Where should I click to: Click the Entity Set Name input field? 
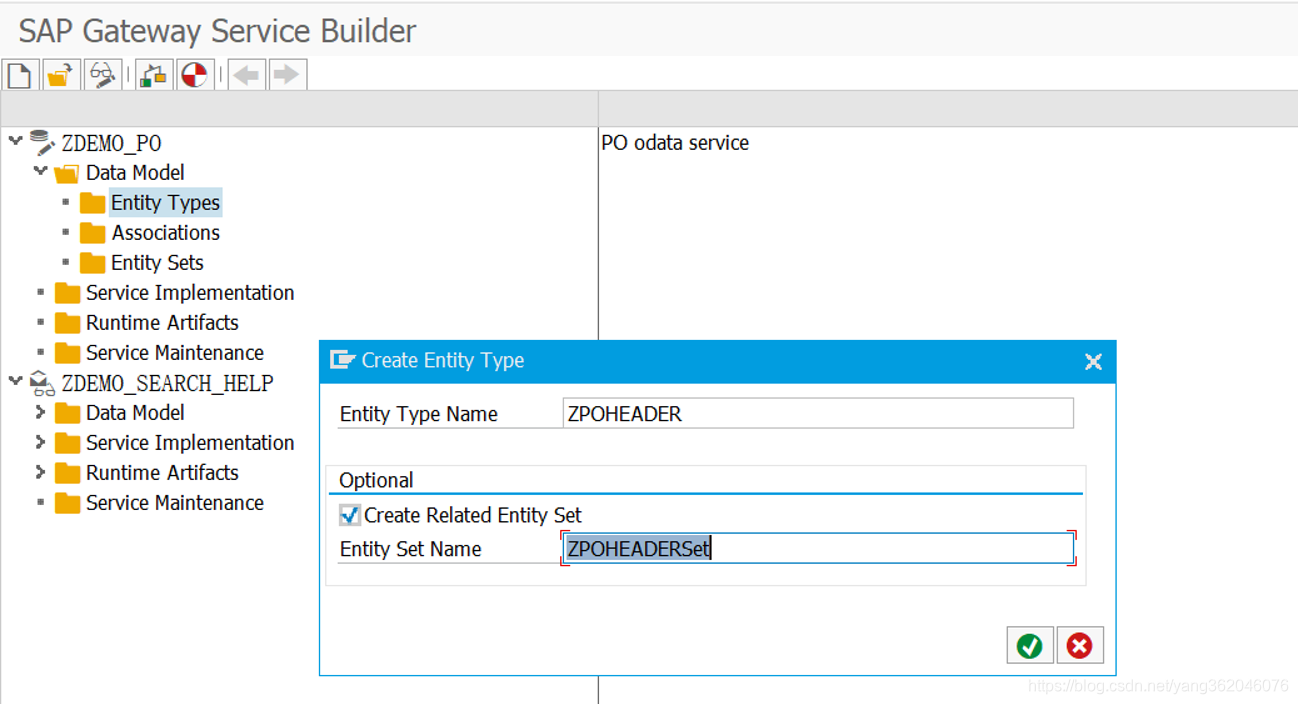[x=818, y=548]
